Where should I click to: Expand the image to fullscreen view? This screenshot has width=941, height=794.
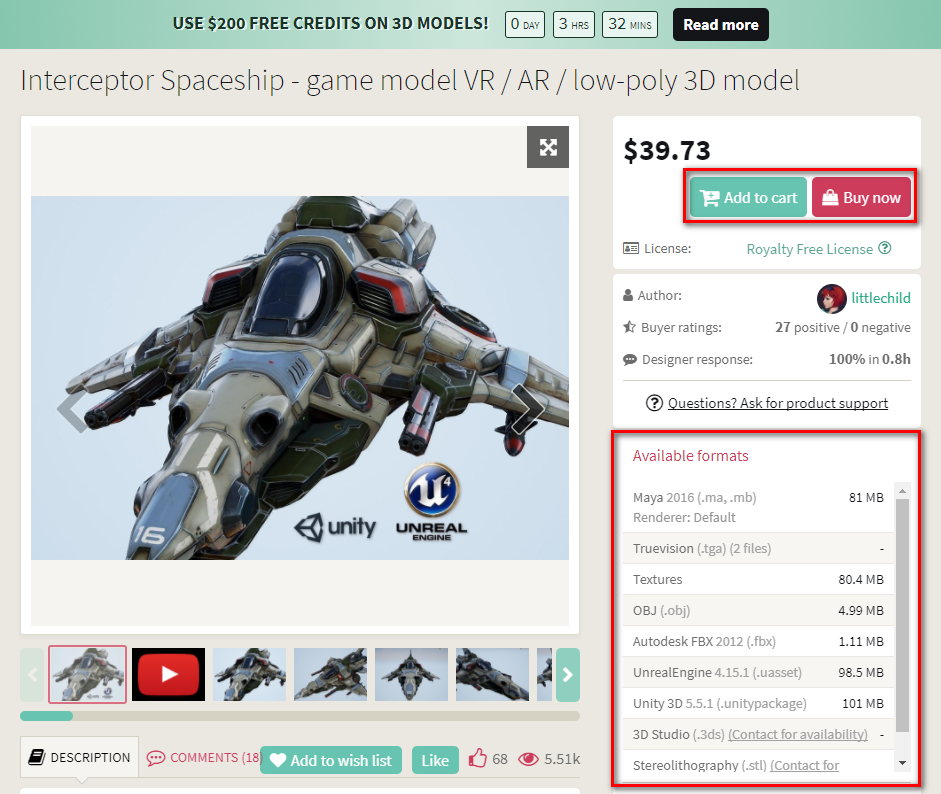[547, 147]
